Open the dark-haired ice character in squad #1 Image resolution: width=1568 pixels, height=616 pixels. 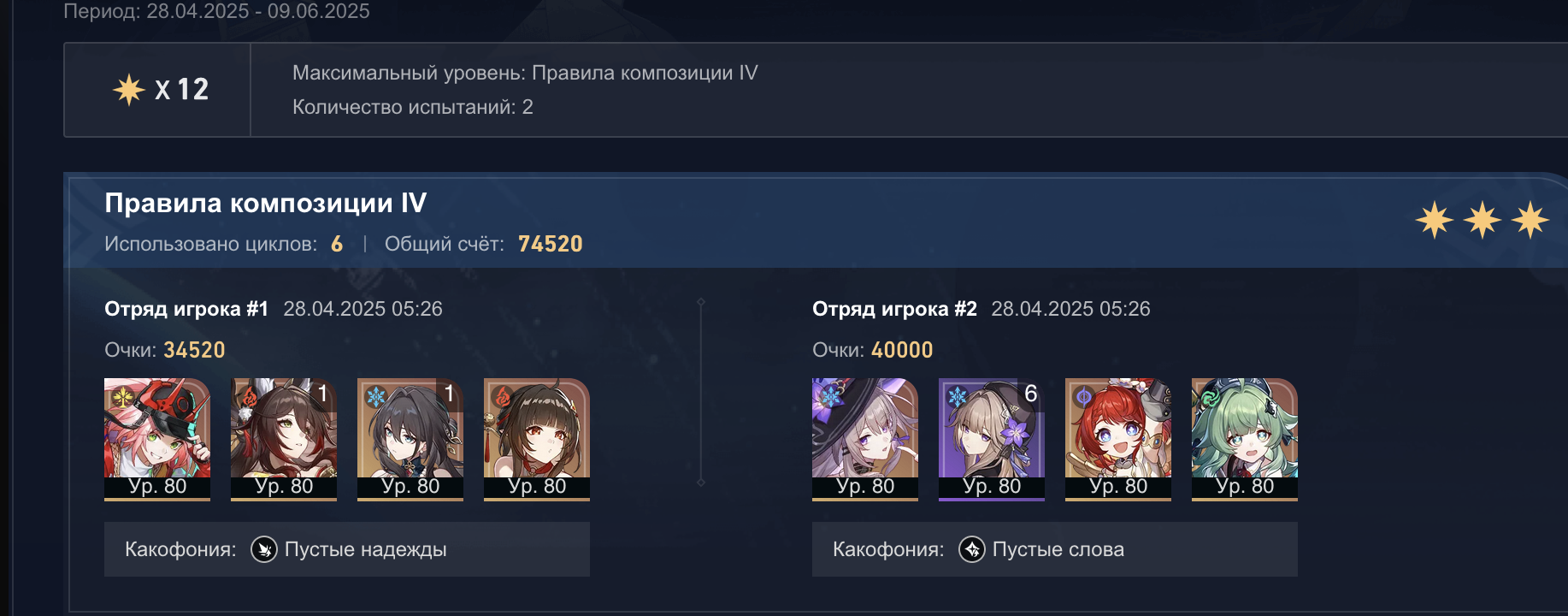[410, 438]
